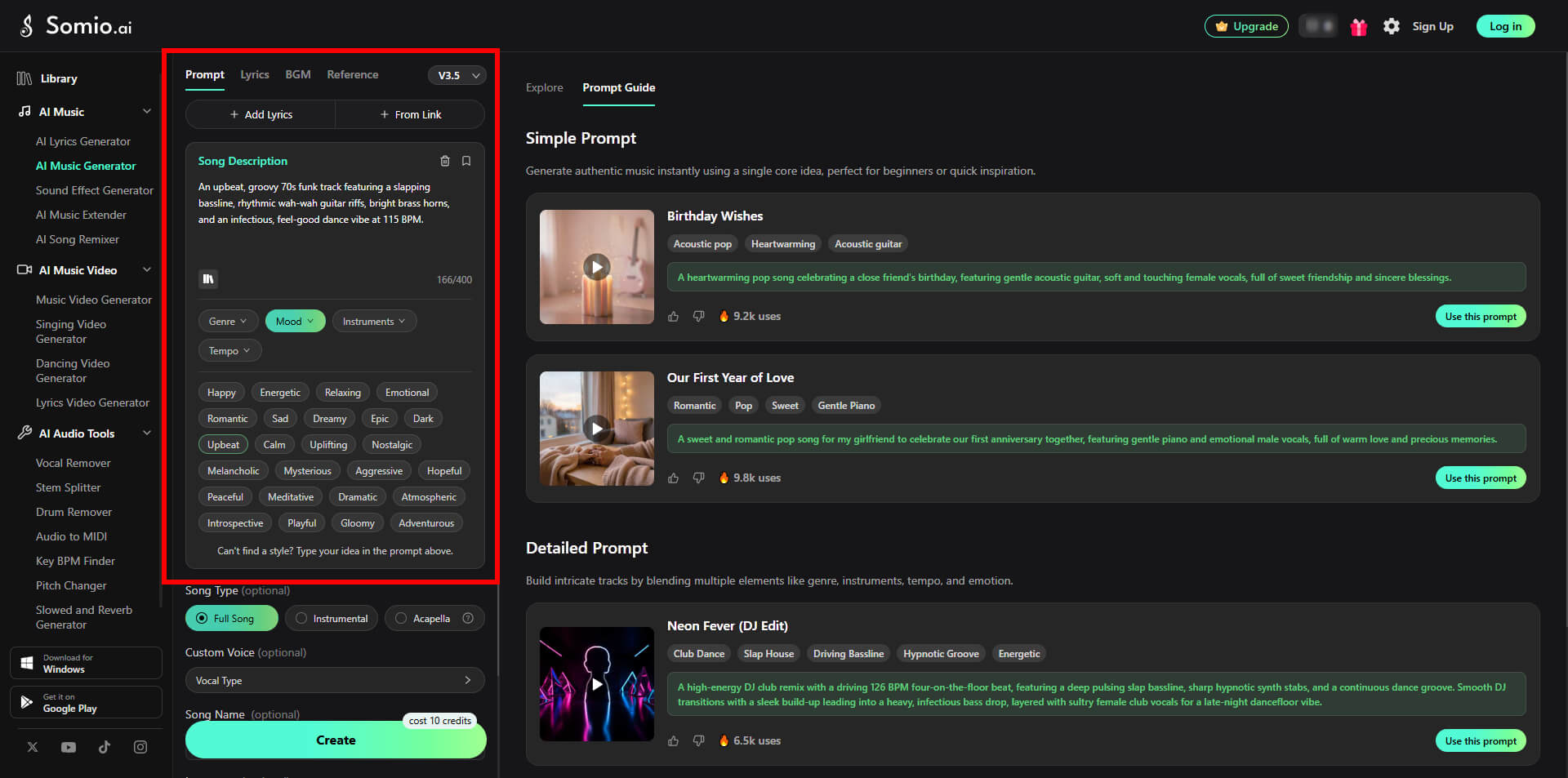
Task: Click the Upgrade button
Action: coord(1246,26)
